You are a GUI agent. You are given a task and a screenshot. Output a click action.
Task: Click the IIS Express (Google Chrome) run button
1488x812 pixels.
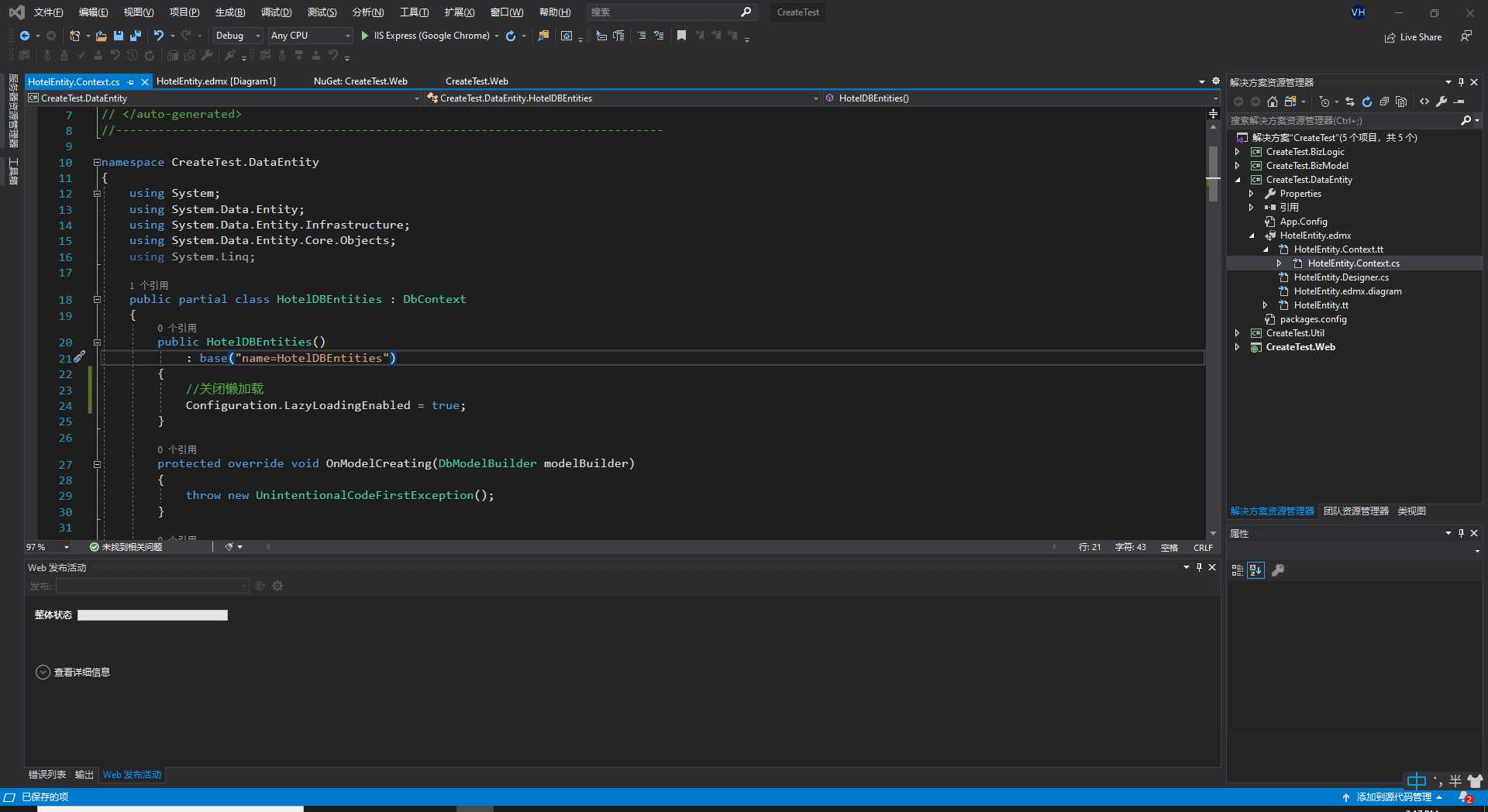[425, 36]
